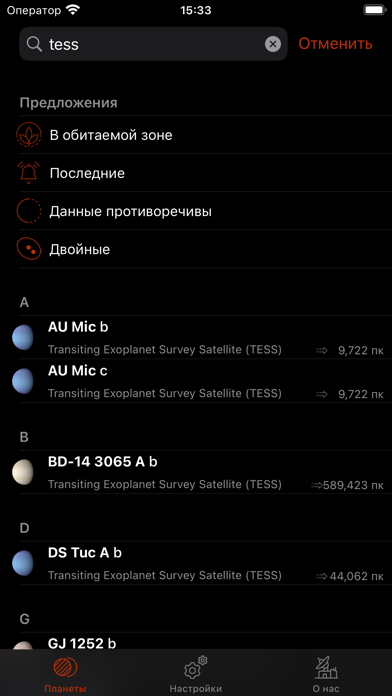Tap the magnifying glass search icon
Image resolution: width=392 pixels, height=696 pixels.
tap(34, 44)
